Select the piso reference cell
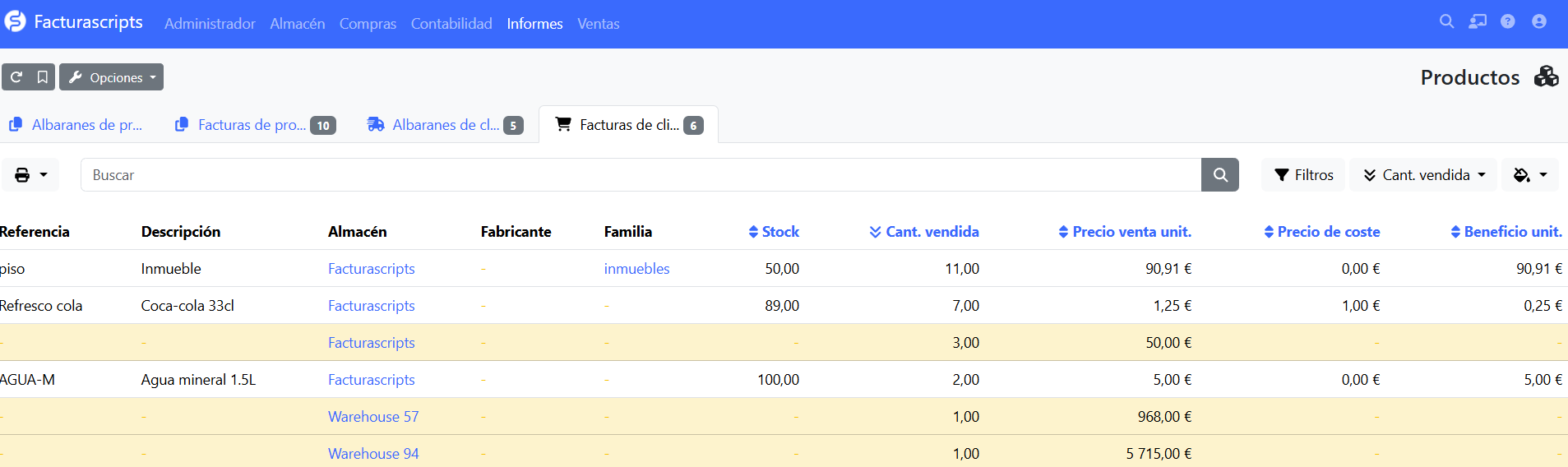The image size is (1568, 467). coord(12,269)
